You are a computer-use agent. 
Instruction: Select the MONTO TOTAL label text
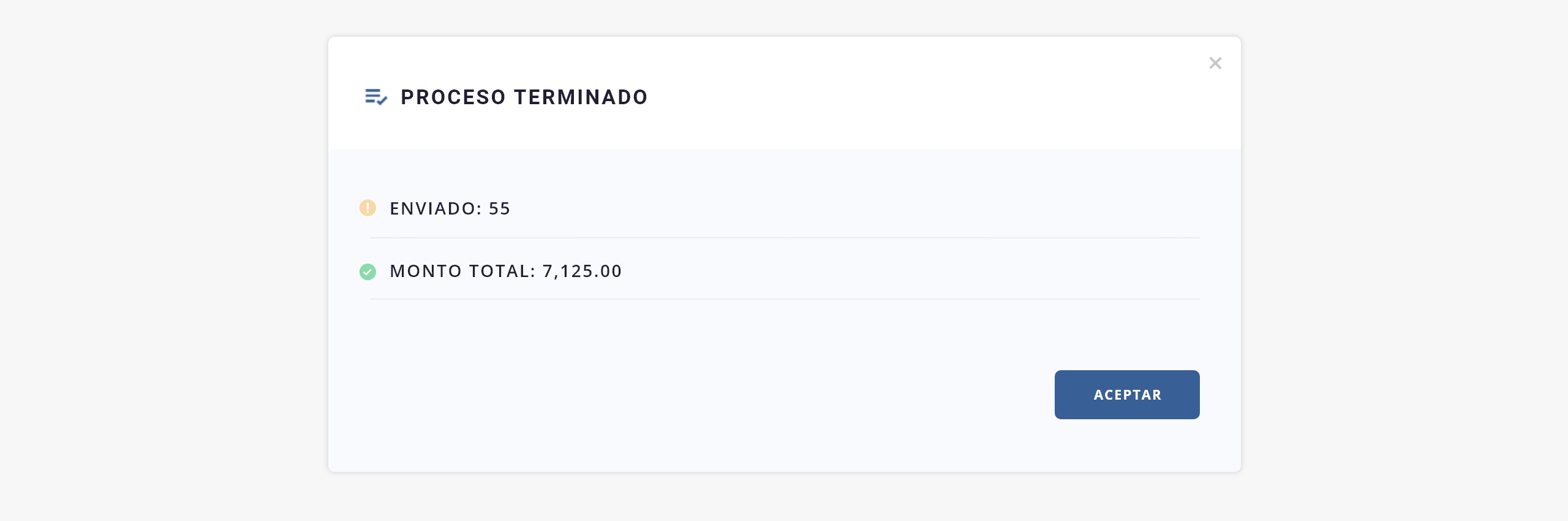(x=462, y=271)
